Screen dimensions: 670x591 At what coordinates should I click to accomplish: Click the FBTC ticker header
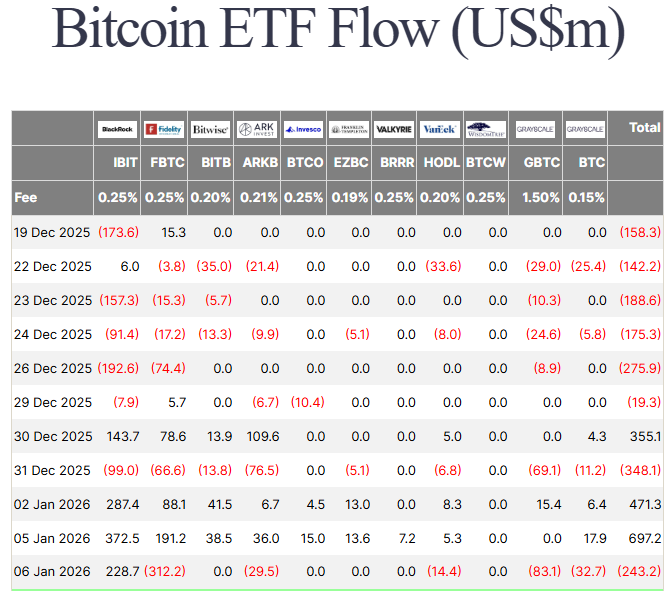[x=166, y=163]
